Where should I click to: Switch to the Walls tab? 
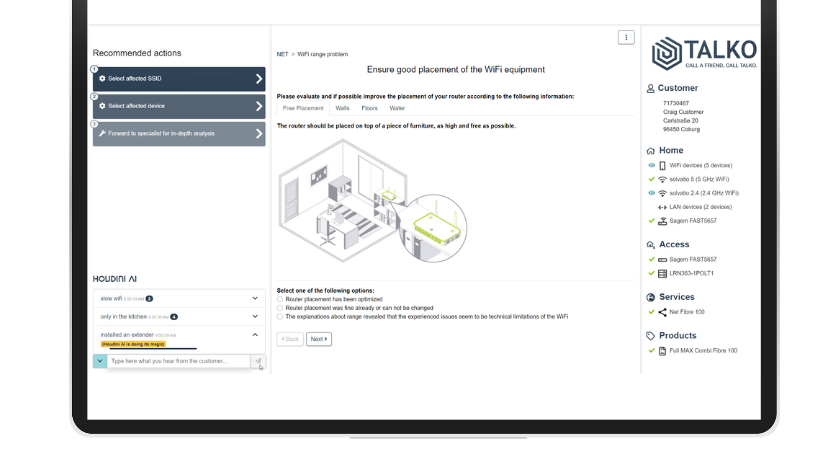click(x=342, y=107)
